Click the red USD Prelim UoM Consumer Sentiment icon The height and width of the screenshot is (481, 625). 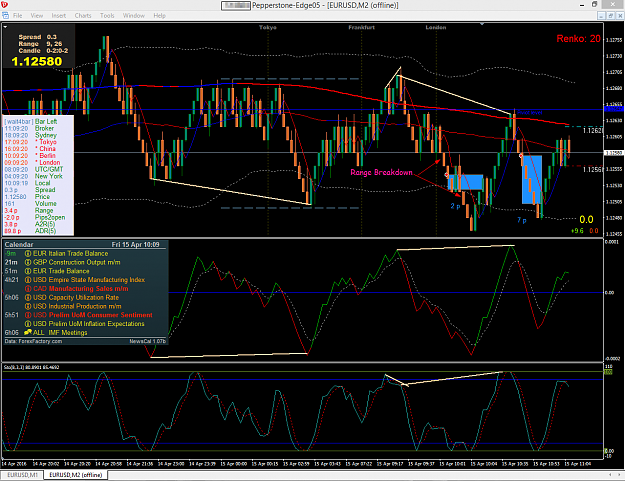point(28,315)
